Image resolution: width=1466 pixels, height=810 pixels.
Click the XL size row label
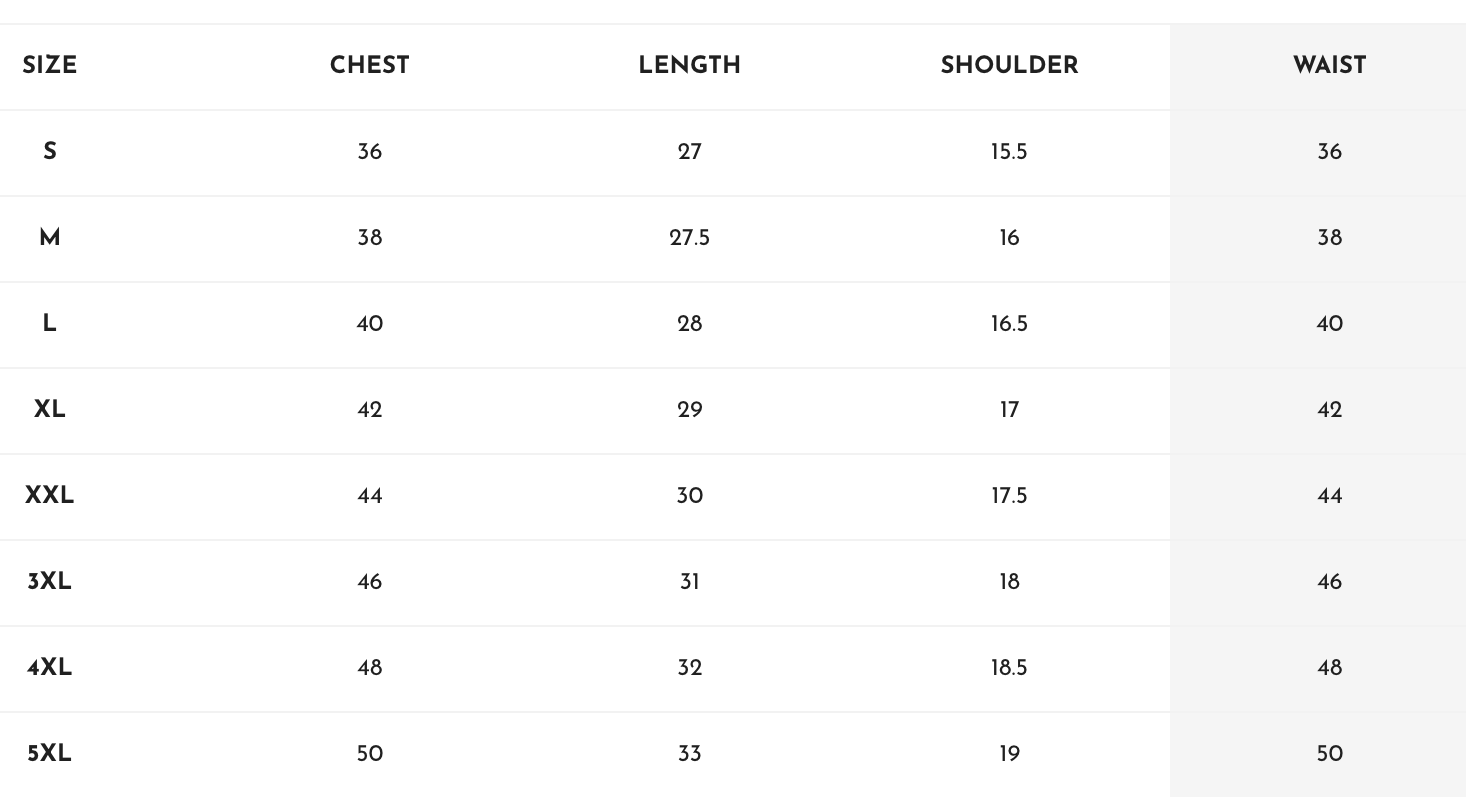pyautogui.click(x=49, y=410)
